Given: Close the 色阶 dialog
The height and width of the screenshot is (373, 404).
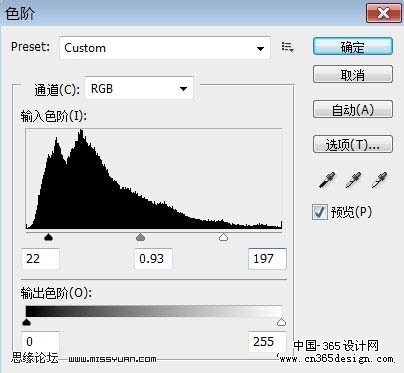Looking at the screenshot, I should click(384, 13).
